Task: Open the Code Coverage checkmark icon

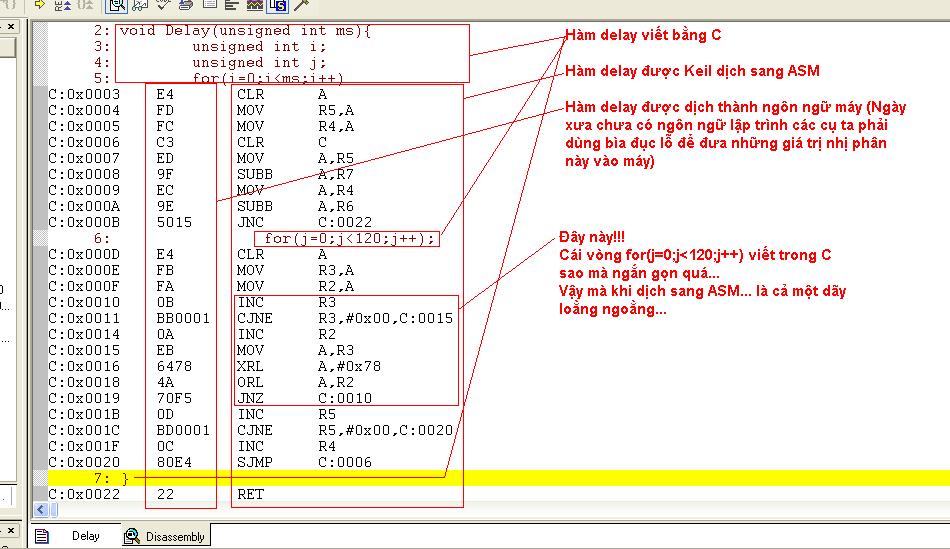Action: [x=162, y=4]
